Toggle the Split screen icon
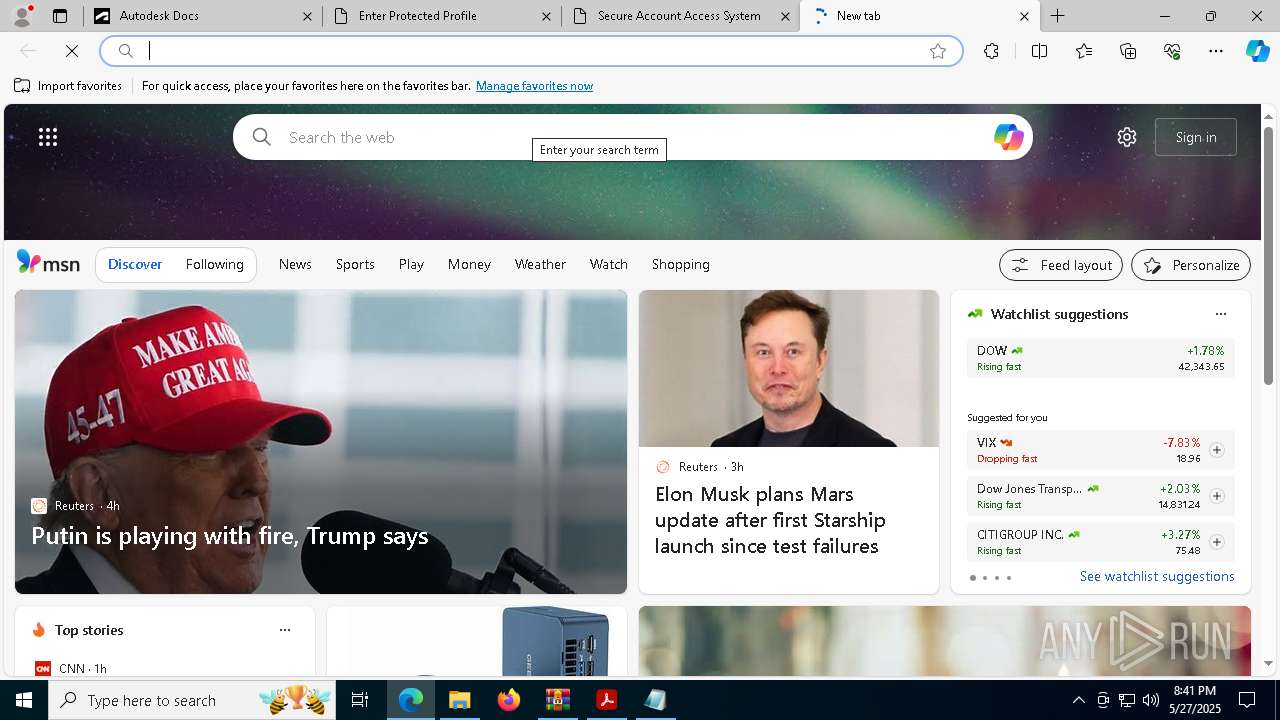The image size is (1280, 720). [1039, 51]
